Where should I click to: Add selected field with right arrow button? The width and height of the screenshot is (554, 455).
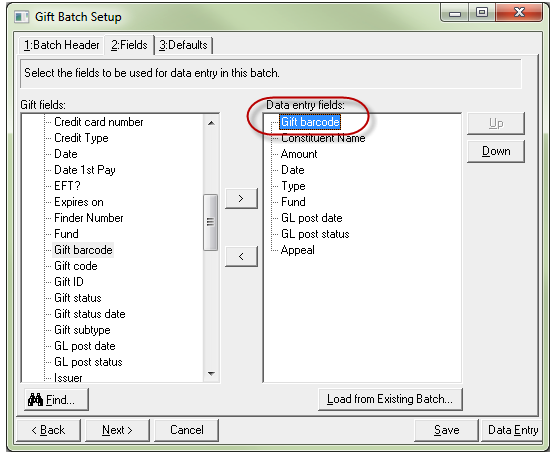coord(241,199)
